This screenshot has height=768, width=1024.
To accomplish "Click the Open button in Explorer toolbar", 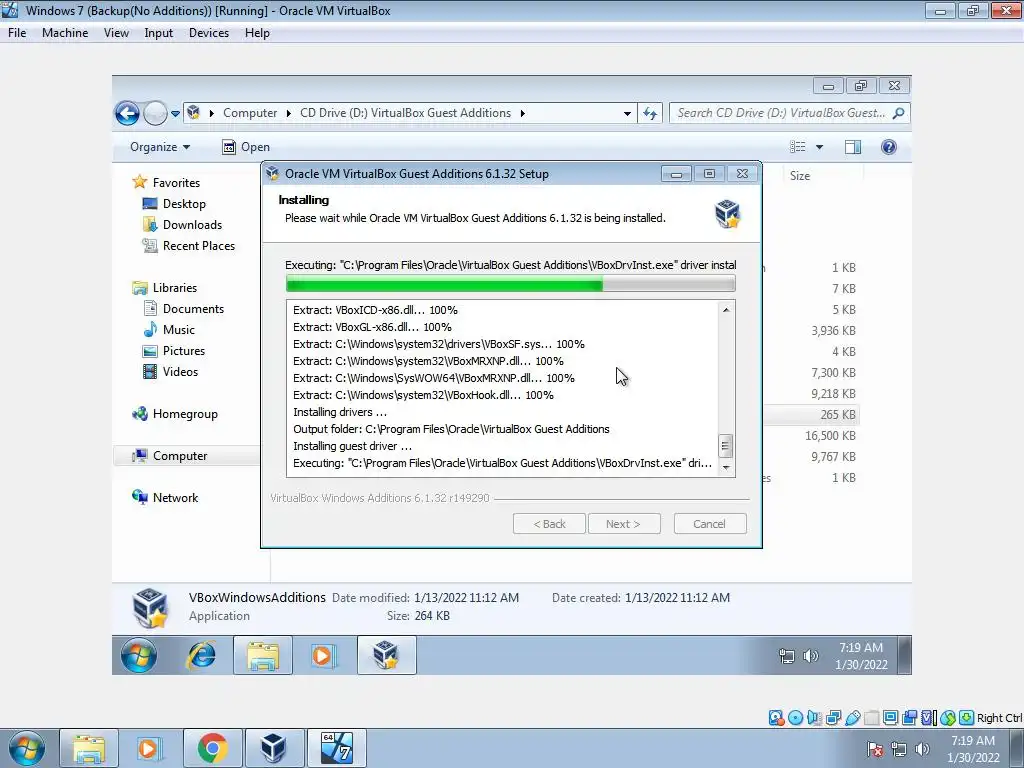I will coord(246,147).
